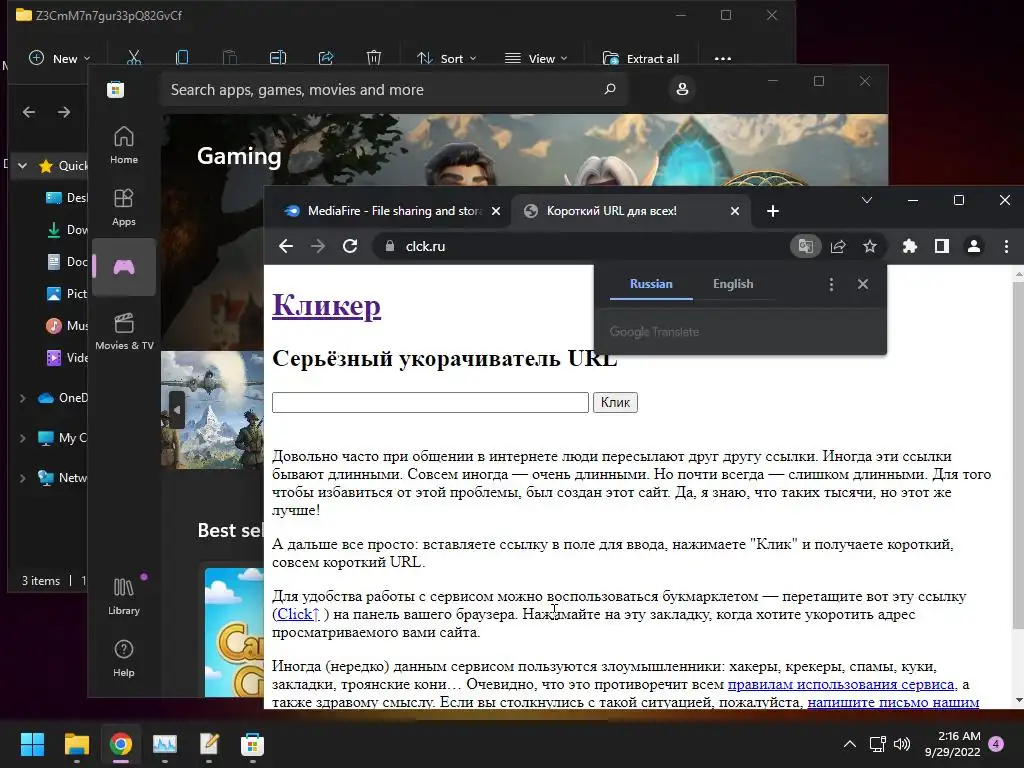Image resolution: width=1024 pixels, height=768 pixels.
Task: Select the Короткий URL для всех tab
Action: 632,211
